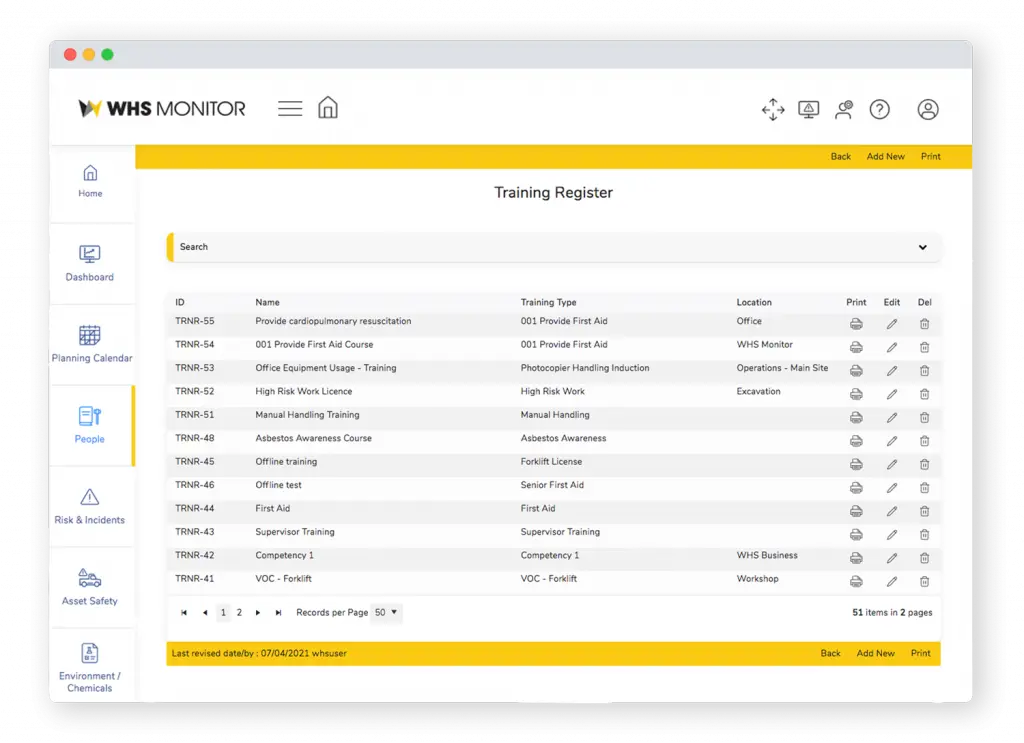Click the expand arrows fullscreen icon

(x=773, y=110)
